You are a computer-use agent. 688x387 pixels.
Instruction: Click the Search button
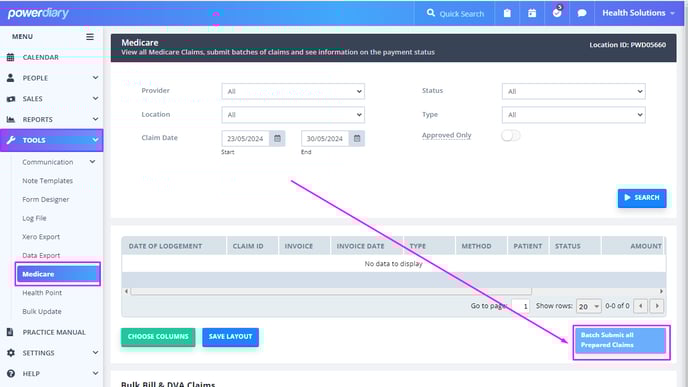[x=642, y=198]
